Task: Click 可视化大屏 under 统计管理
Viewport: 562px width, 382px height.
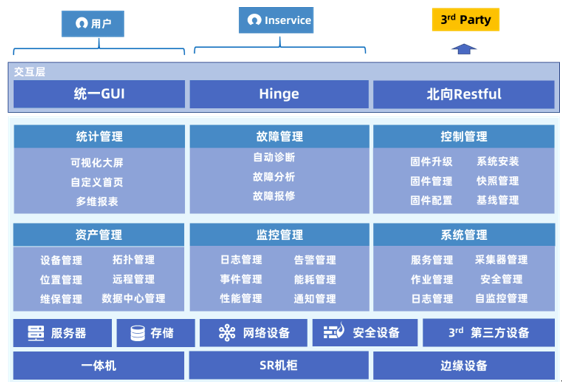Action: (97, 163)
